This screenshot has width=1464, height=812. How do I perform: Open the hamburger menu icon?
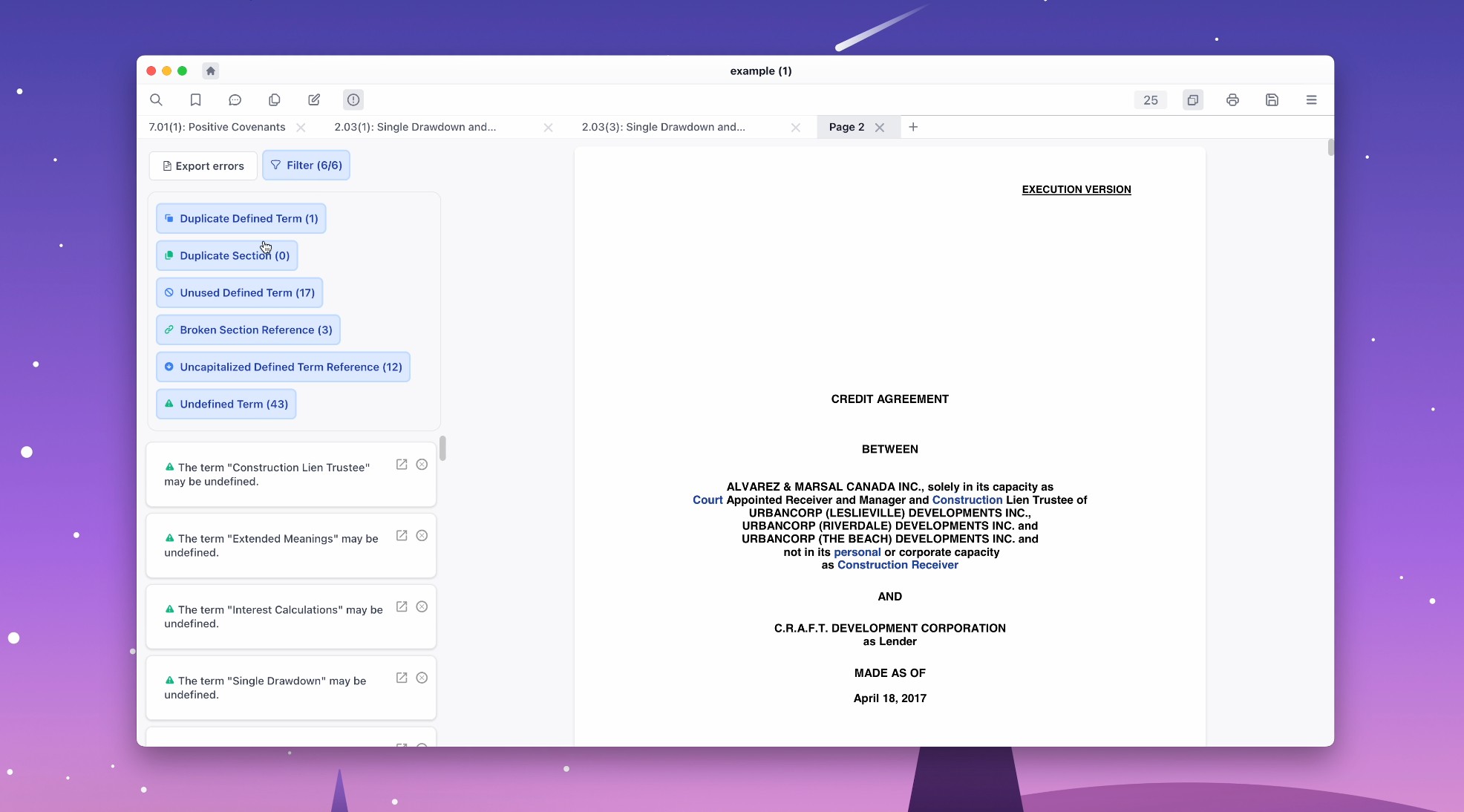[x=1311, y=99]
